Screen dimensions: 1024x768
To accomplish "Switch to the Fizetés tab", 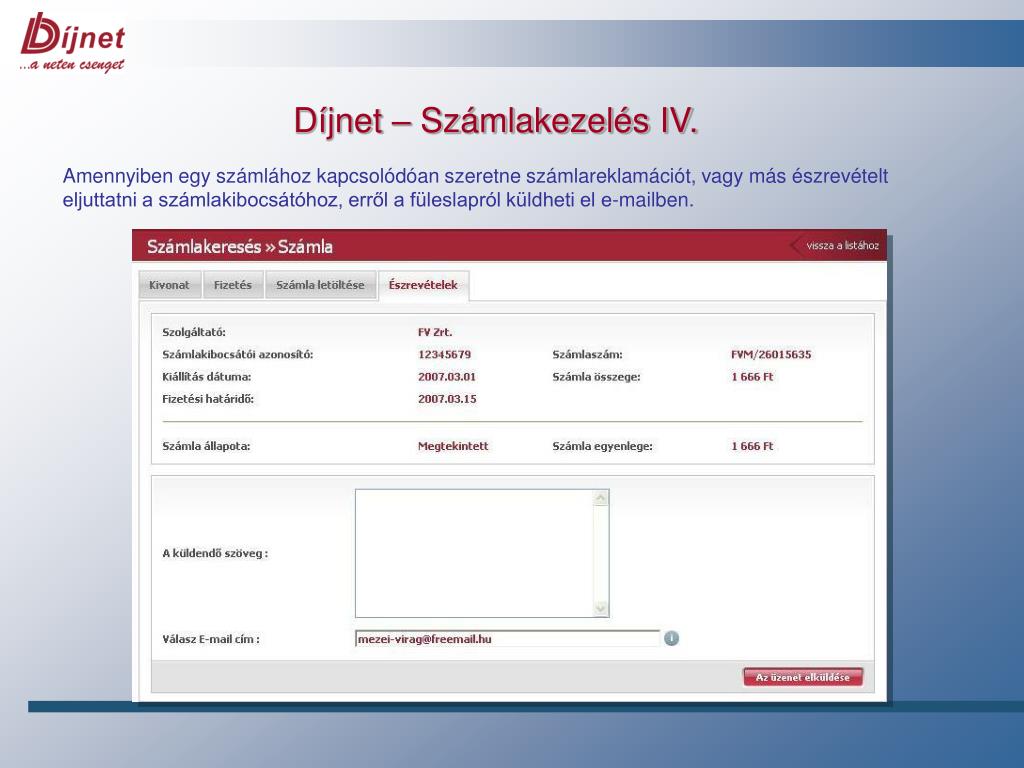I will tap(232, 285).
